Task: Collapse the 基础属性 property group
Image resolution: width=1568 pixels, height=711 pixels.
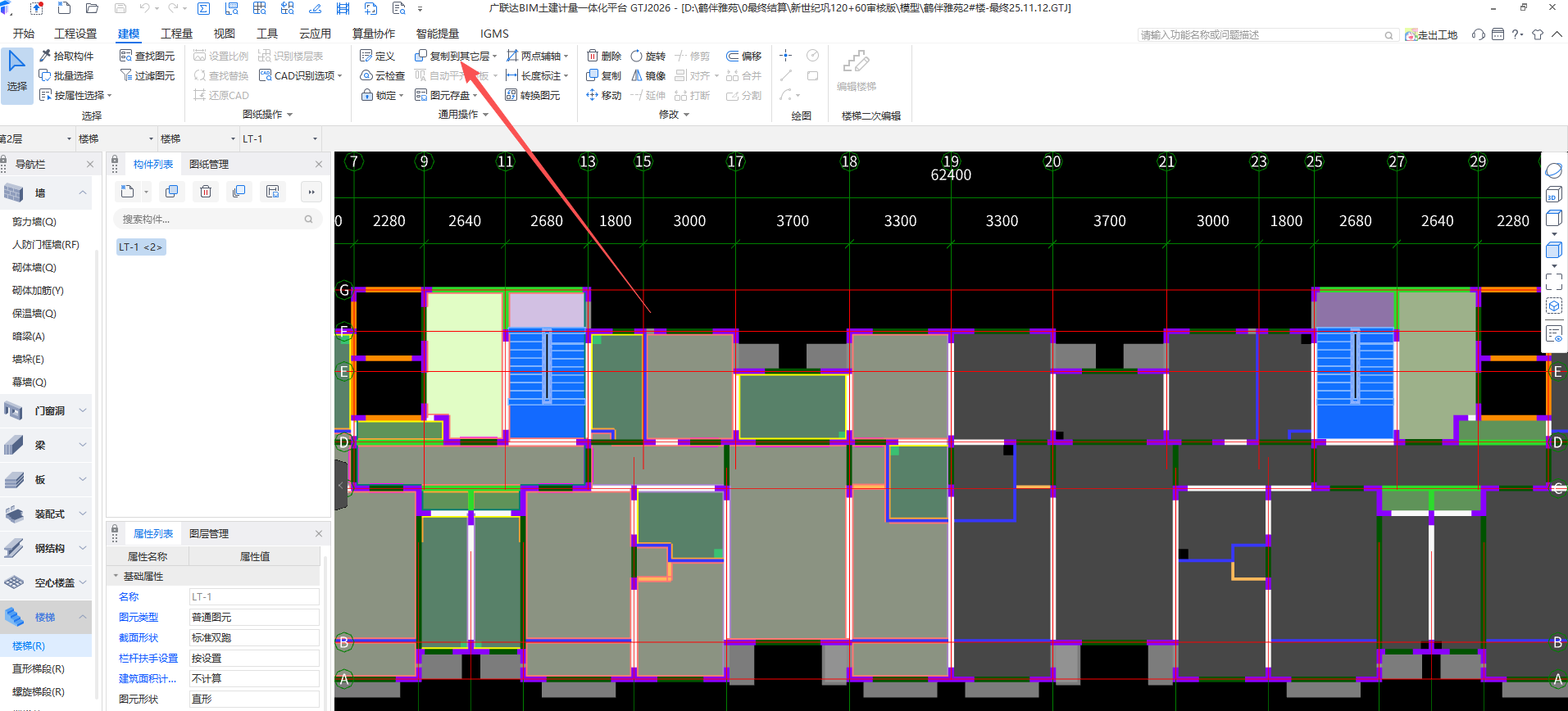Action: click(x=116, y=576)
